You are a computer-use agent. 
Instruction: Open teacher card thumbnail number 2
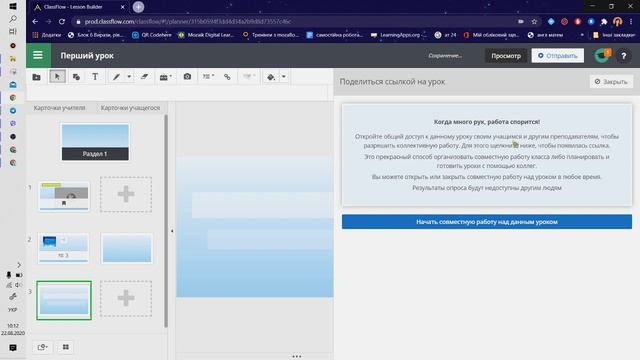click(64, 248)
